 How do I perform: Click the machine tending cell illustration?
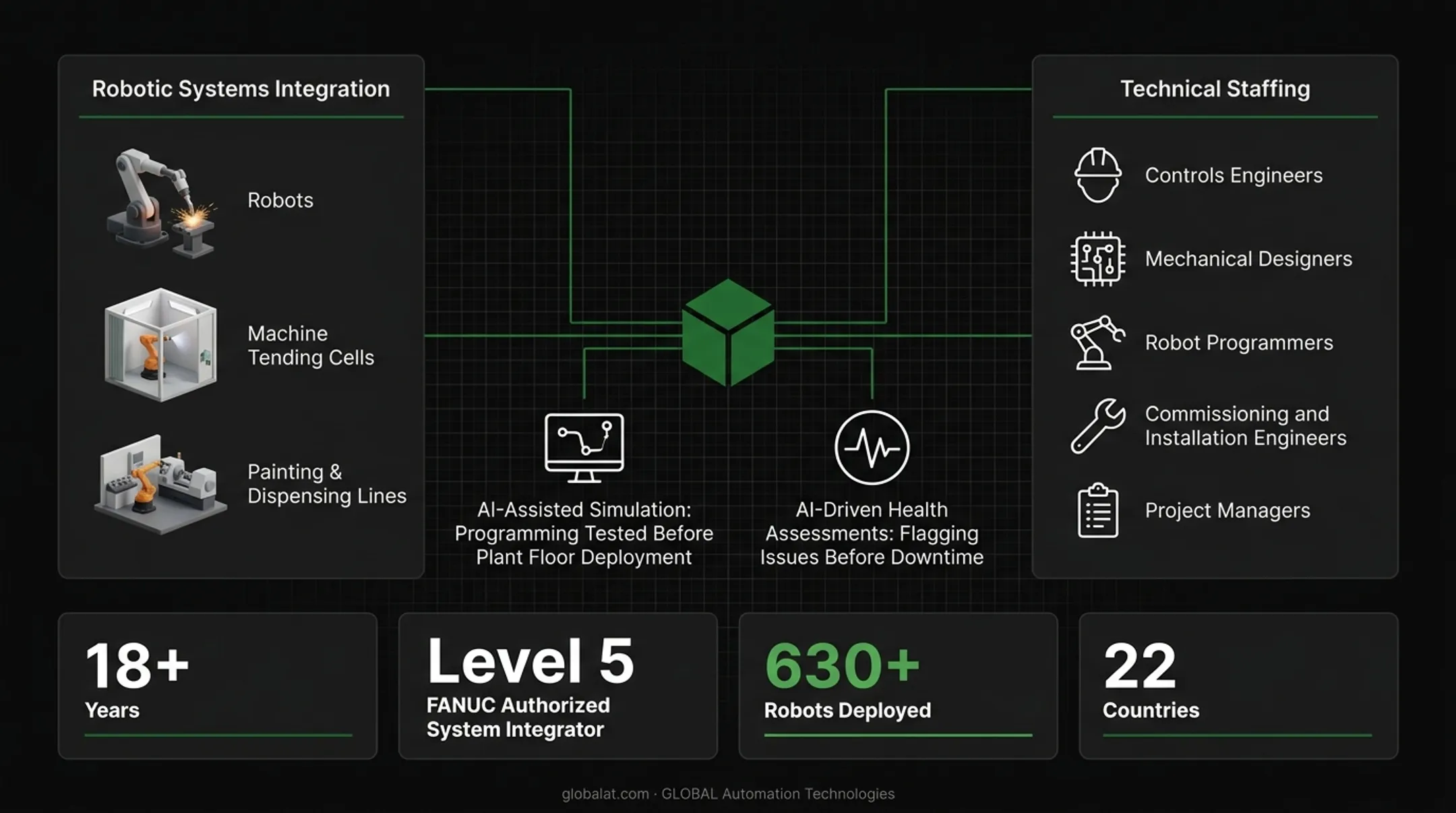coord(160,344)
